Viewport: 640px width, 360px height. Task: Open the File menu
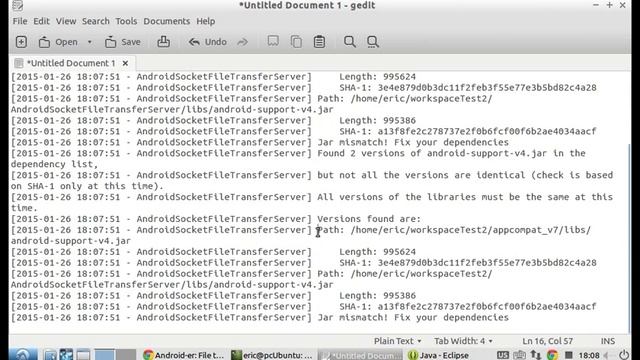point(20,21)
